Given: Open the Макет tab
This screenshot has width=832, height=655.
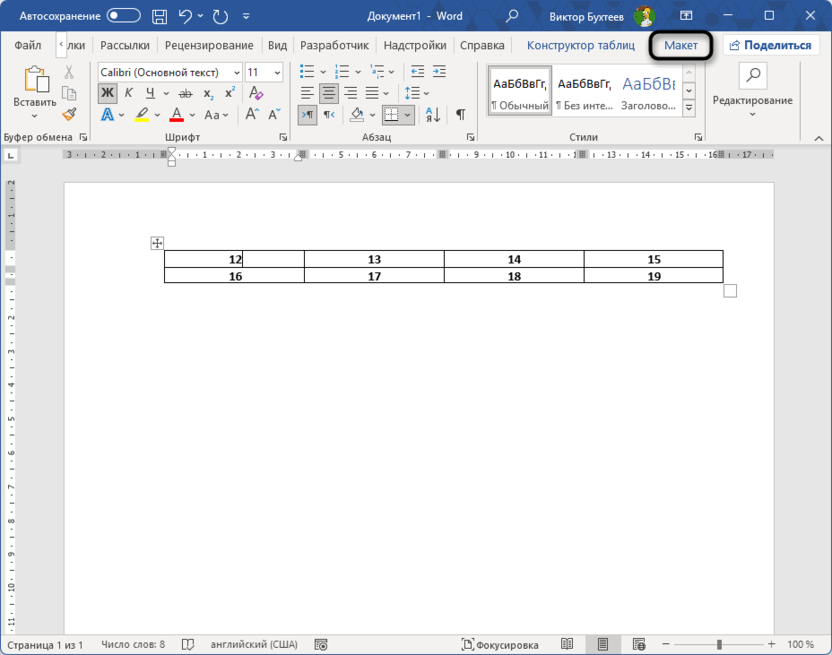Looking at the screenshot, I should coord(681,45).
